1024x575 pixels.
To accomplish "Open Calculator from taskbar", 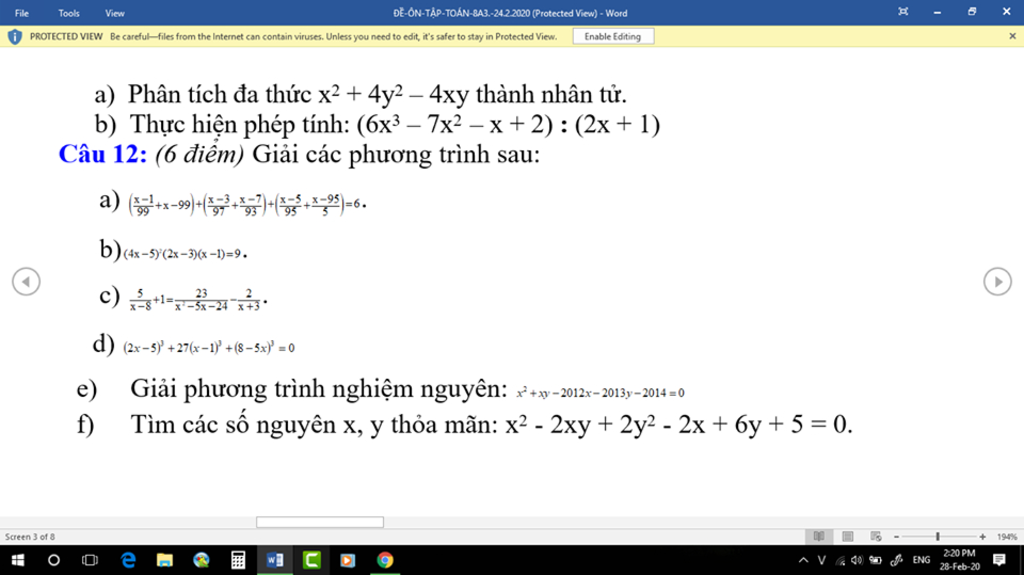I will point(238,560).
